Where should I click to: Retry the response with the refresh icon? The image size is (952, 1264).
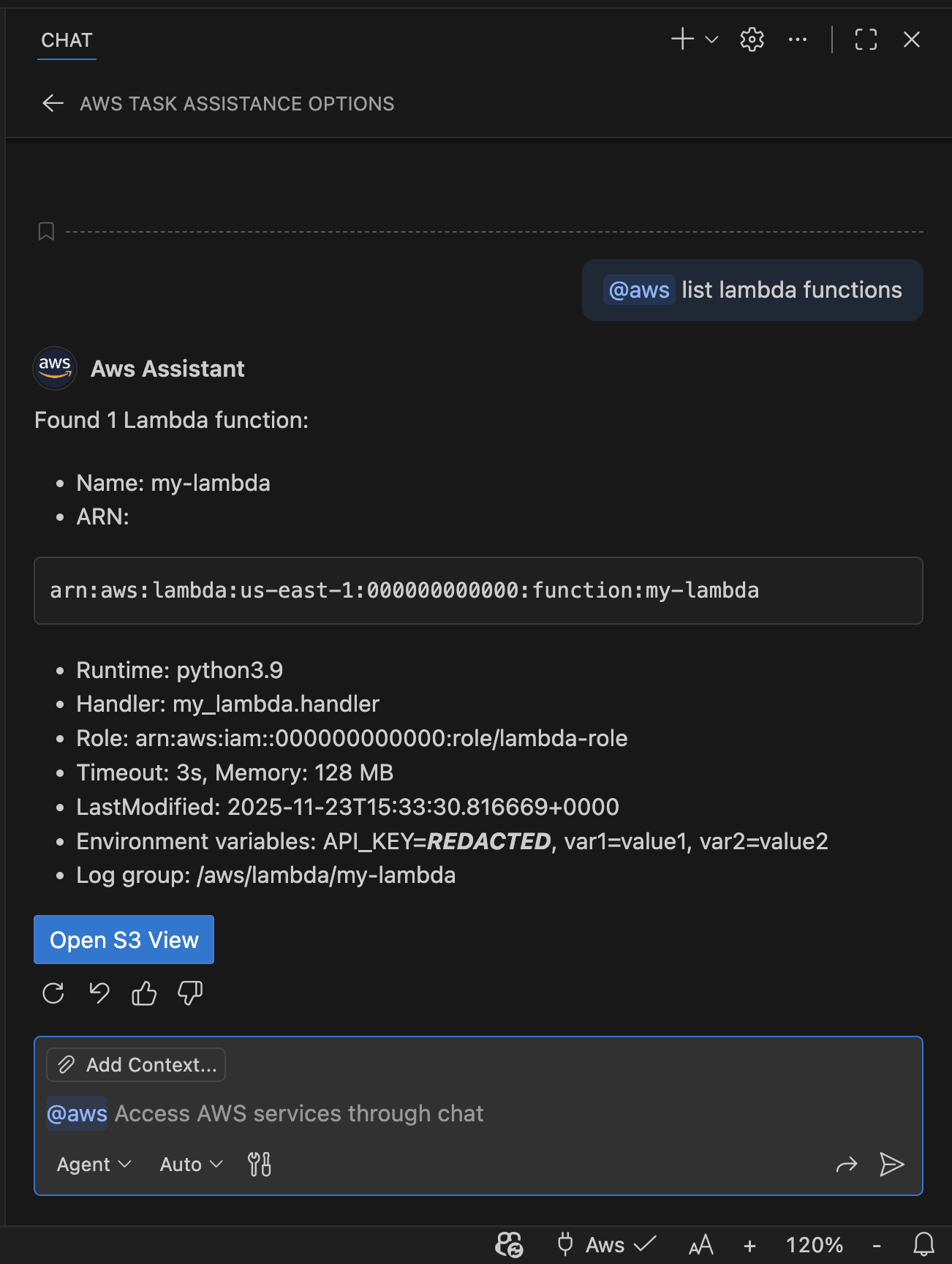coord(53,993)
